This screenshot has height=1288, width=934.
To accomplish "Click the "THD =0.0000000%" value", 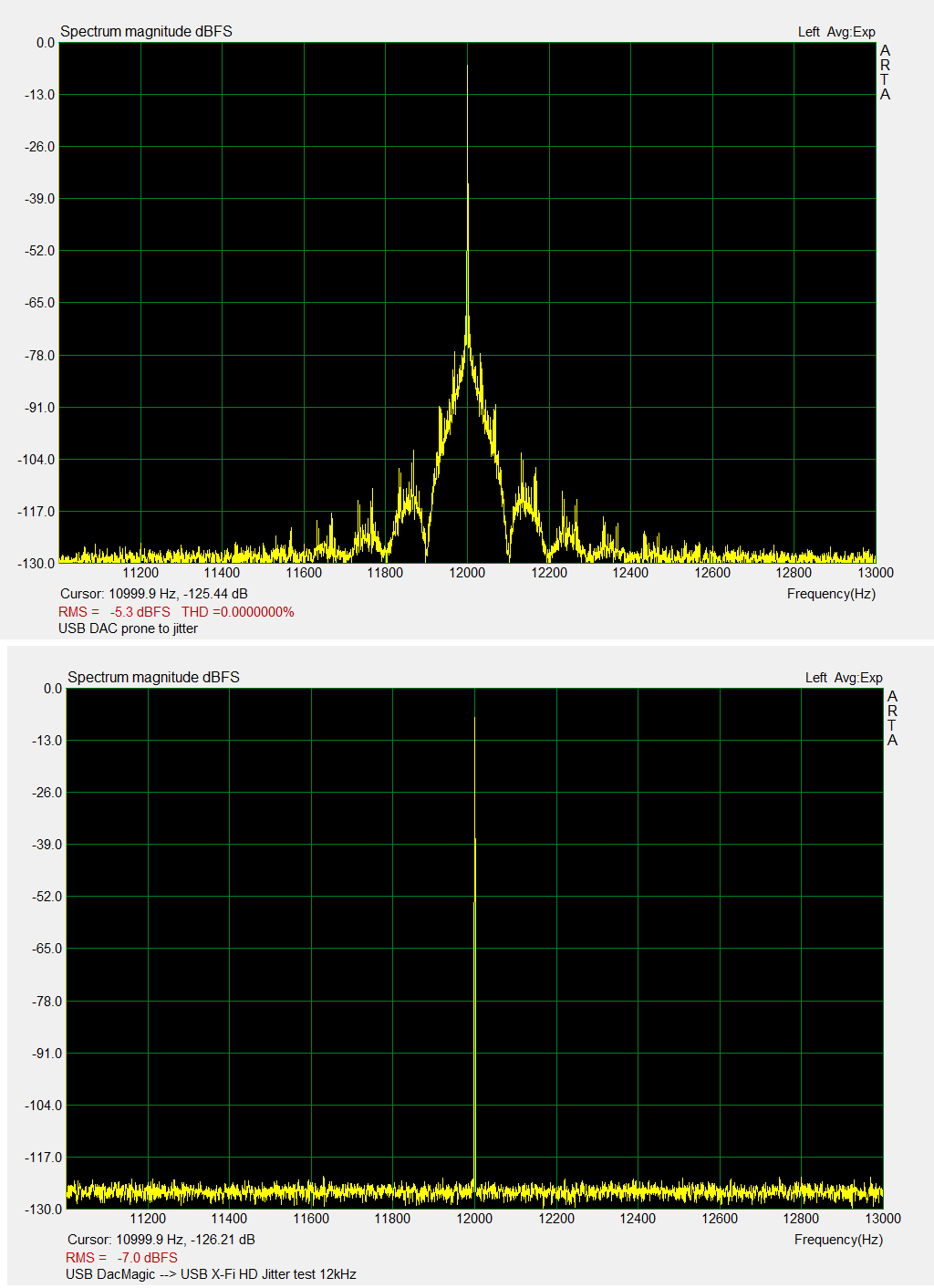I will pyautogui.click(x=238, y=612).
